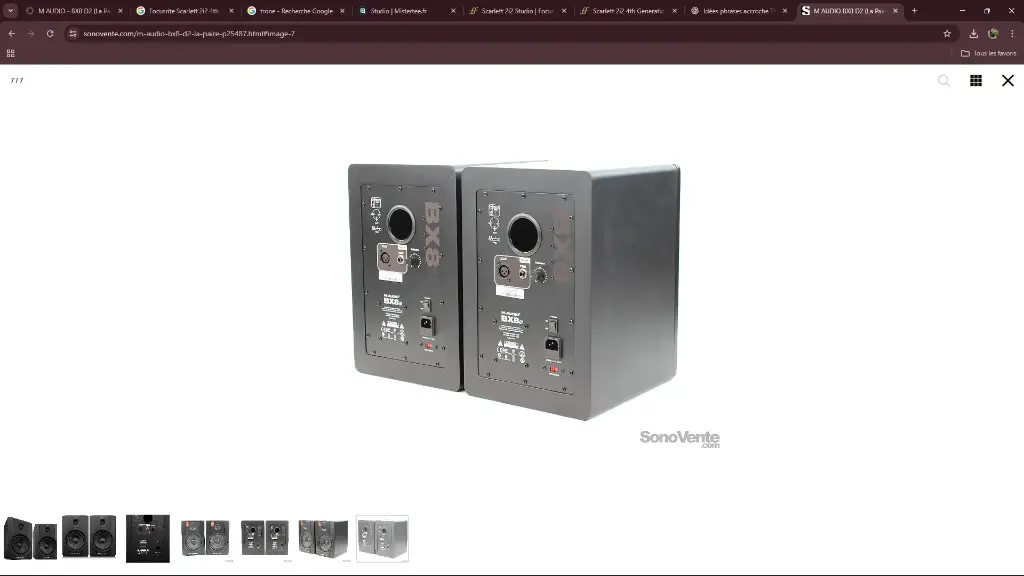Click the main BX8 speakers rear image

click(513, 290)
